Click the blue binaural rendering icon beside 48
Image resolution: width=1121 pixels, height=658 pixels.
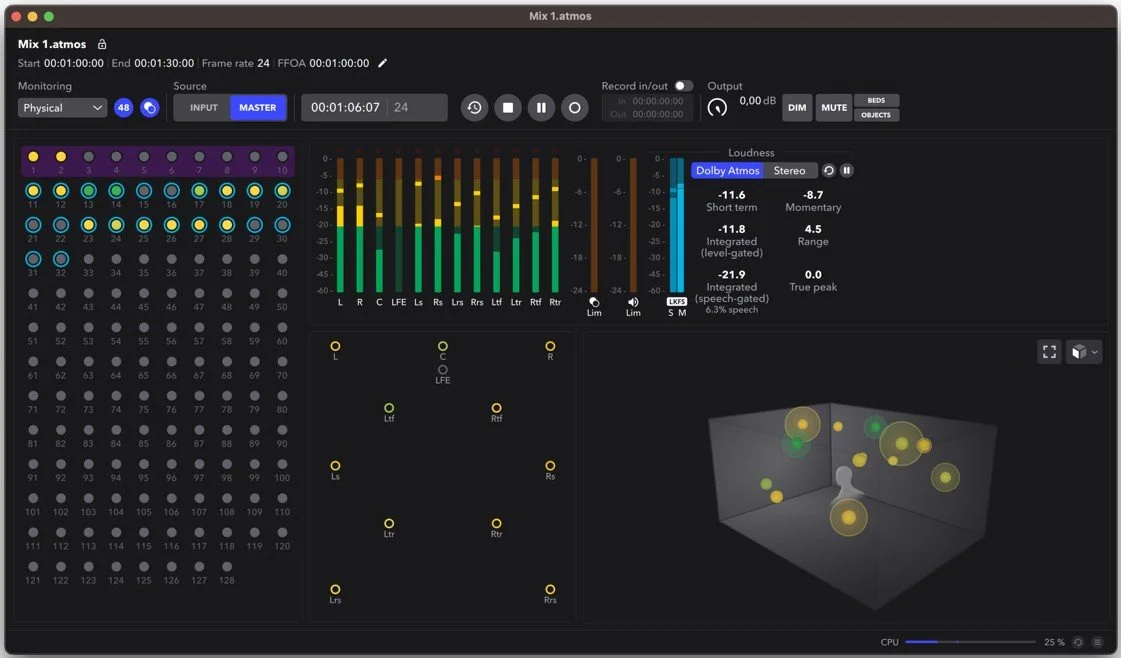(x=149, y=108)
